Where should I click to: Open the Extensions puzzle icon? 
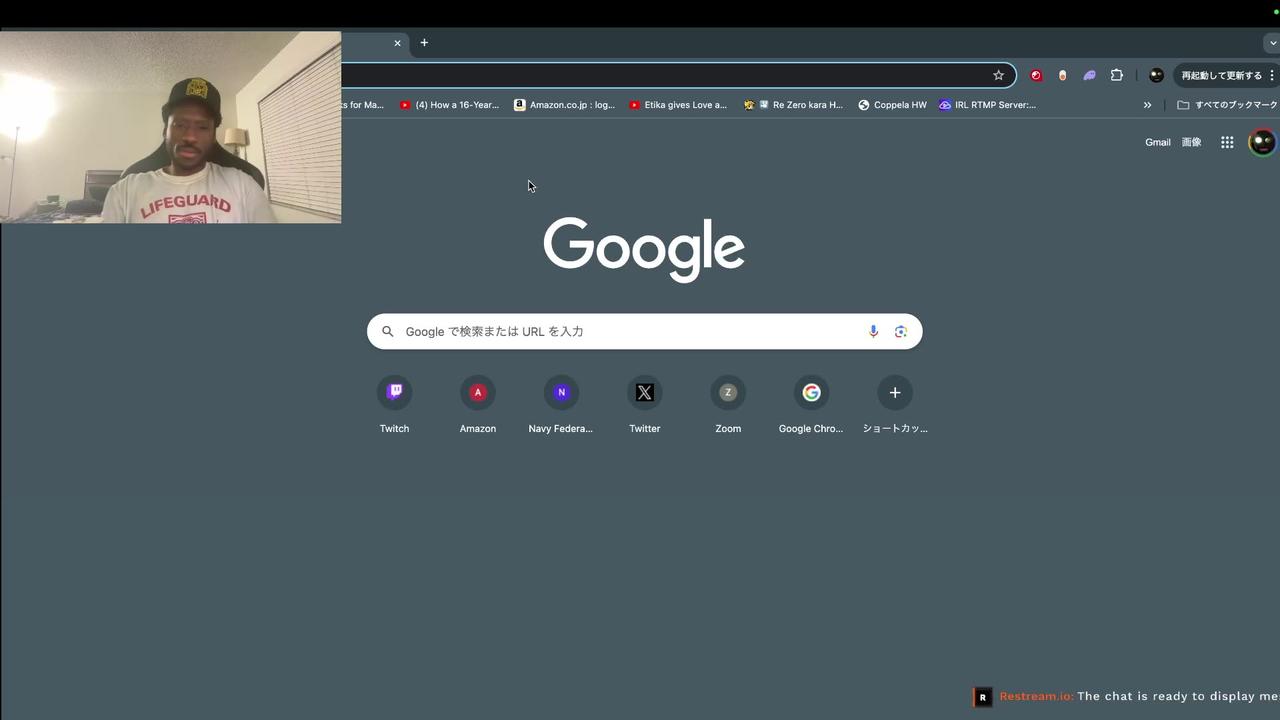coord(1117,75)
